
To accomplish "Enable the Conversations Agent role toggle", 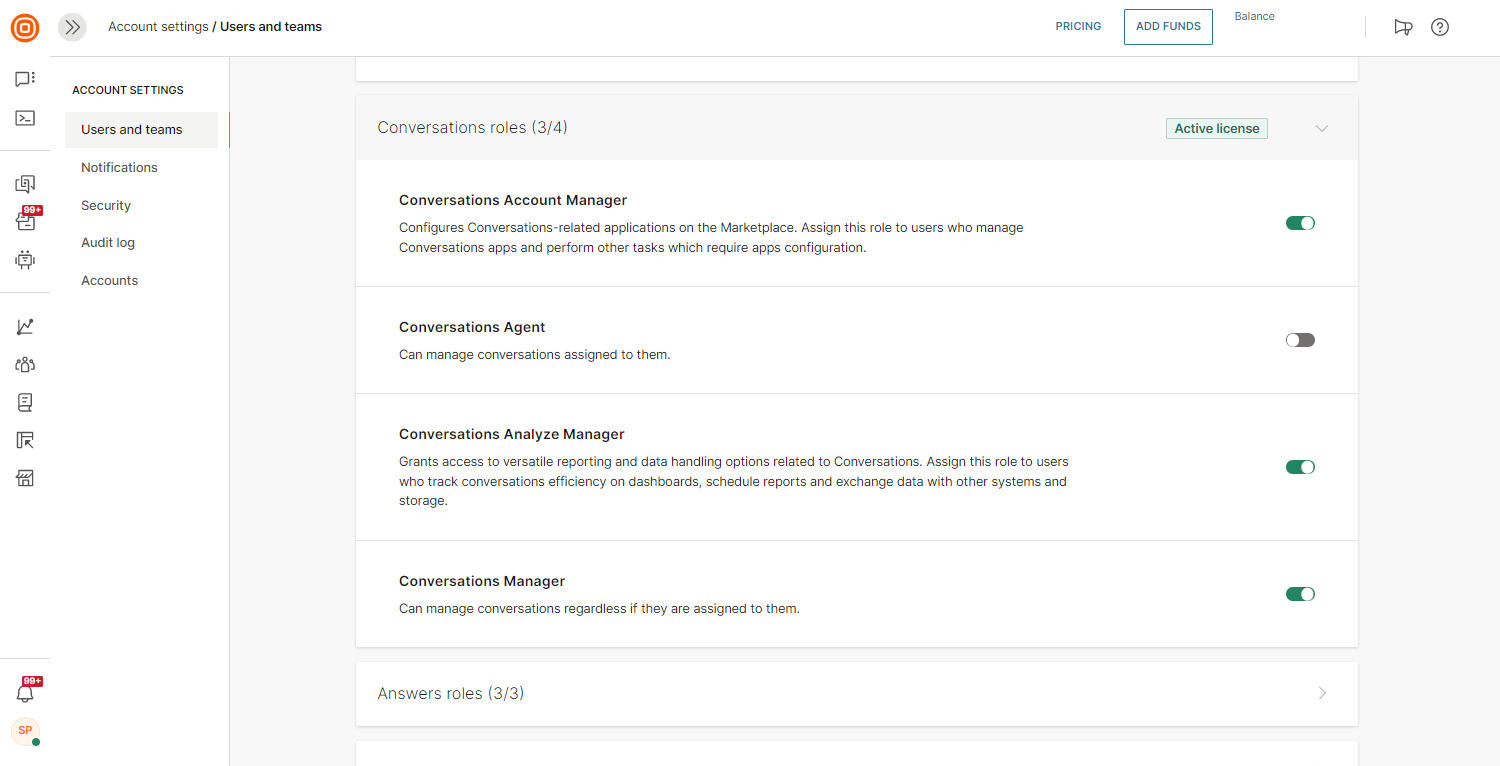I will click(x=1300, y=340).
